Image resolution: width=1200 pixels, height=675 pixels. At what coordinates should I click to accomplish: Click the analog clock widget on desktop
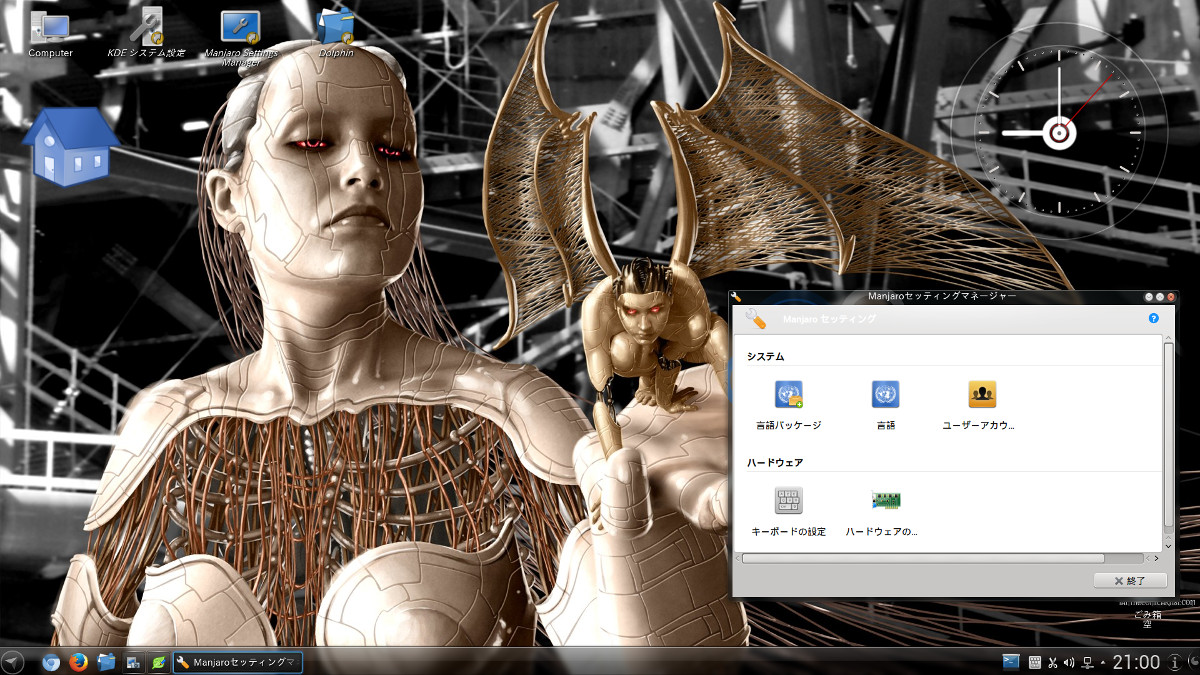pos(1059,131)
